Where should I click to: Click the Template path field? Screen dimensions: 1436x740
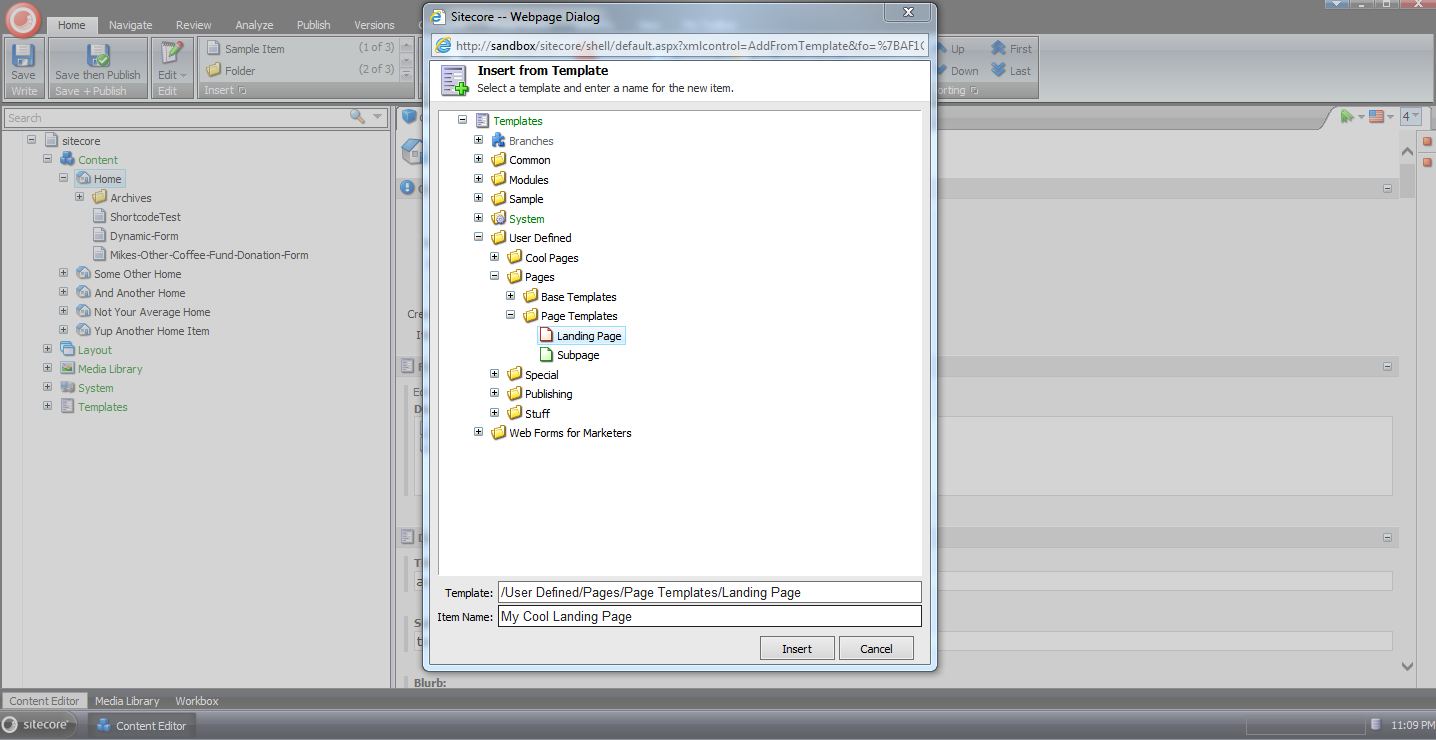pos(709,592)
